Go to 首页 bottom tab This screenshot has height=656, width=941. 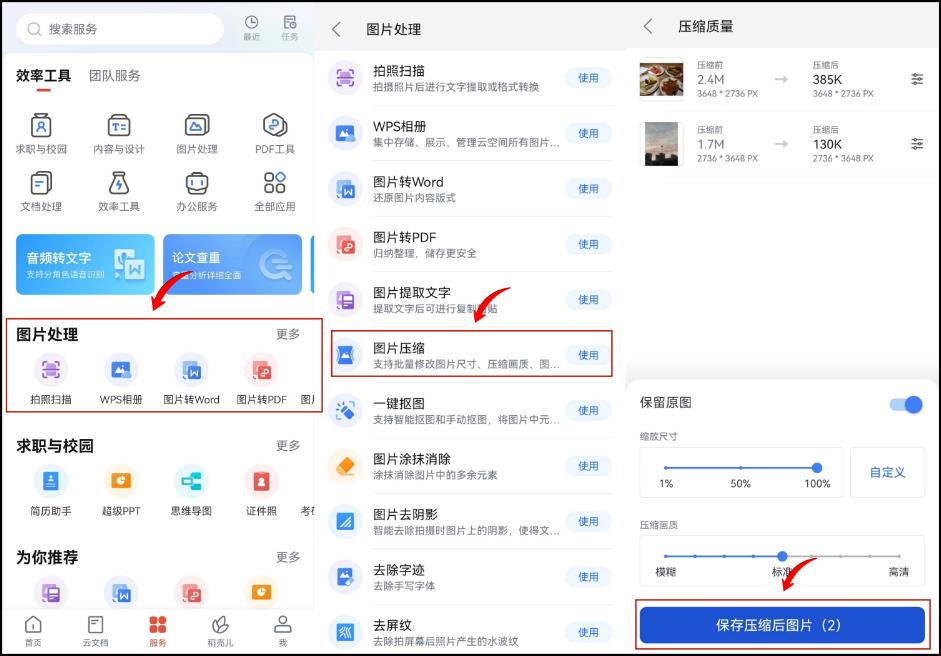click(33, 631)
